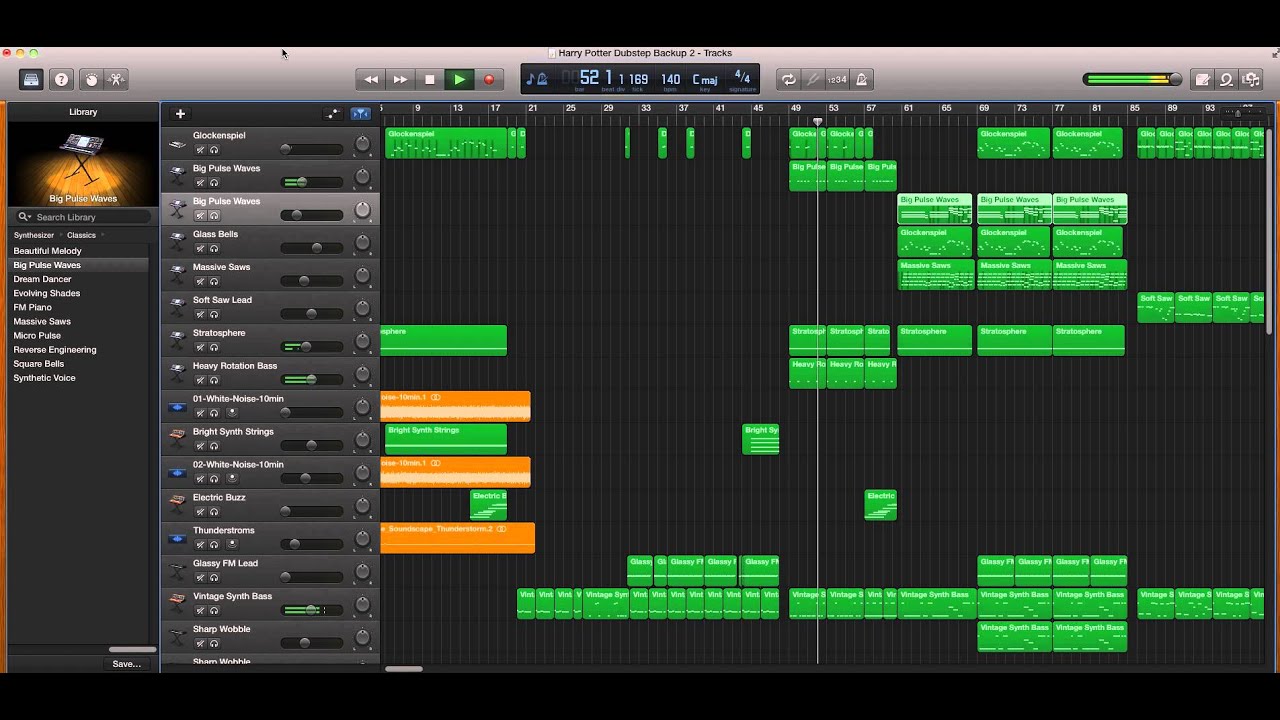Click the Soft Saw Lead track icon

[177, 309]
